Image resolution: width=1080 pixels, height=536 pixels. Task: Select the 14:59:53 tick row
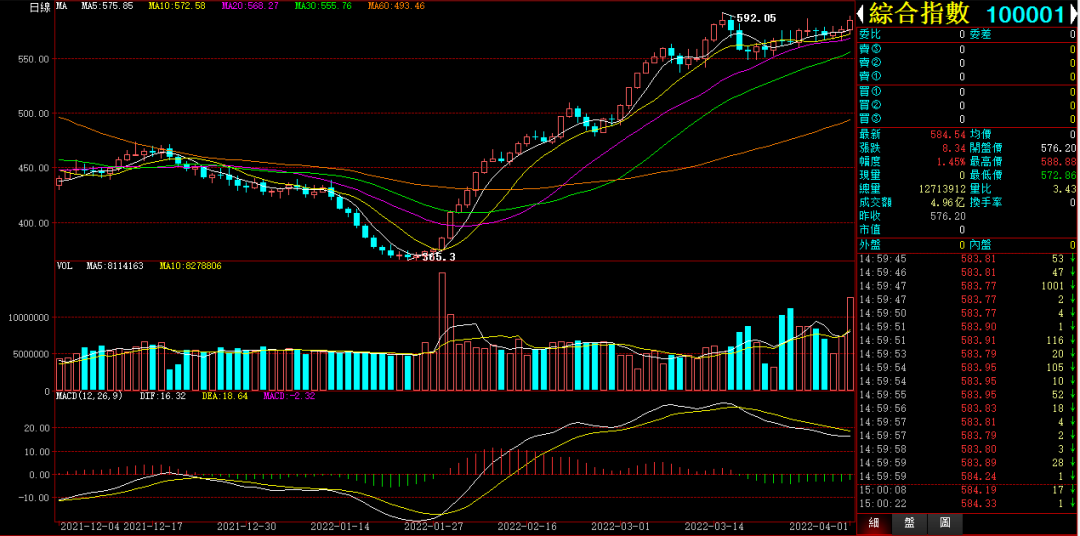pos(967,354)
